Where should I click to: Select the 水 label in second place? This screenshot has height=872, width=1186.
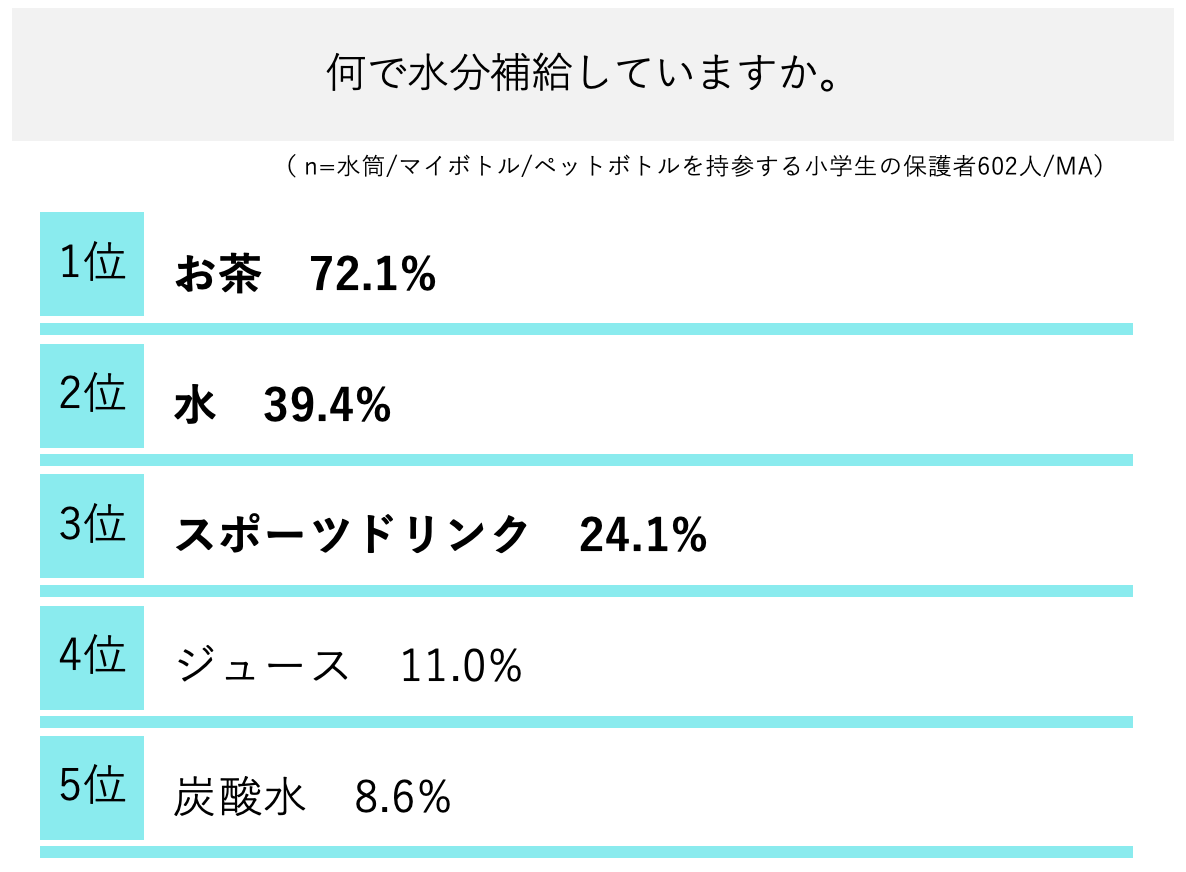point(196,406)
